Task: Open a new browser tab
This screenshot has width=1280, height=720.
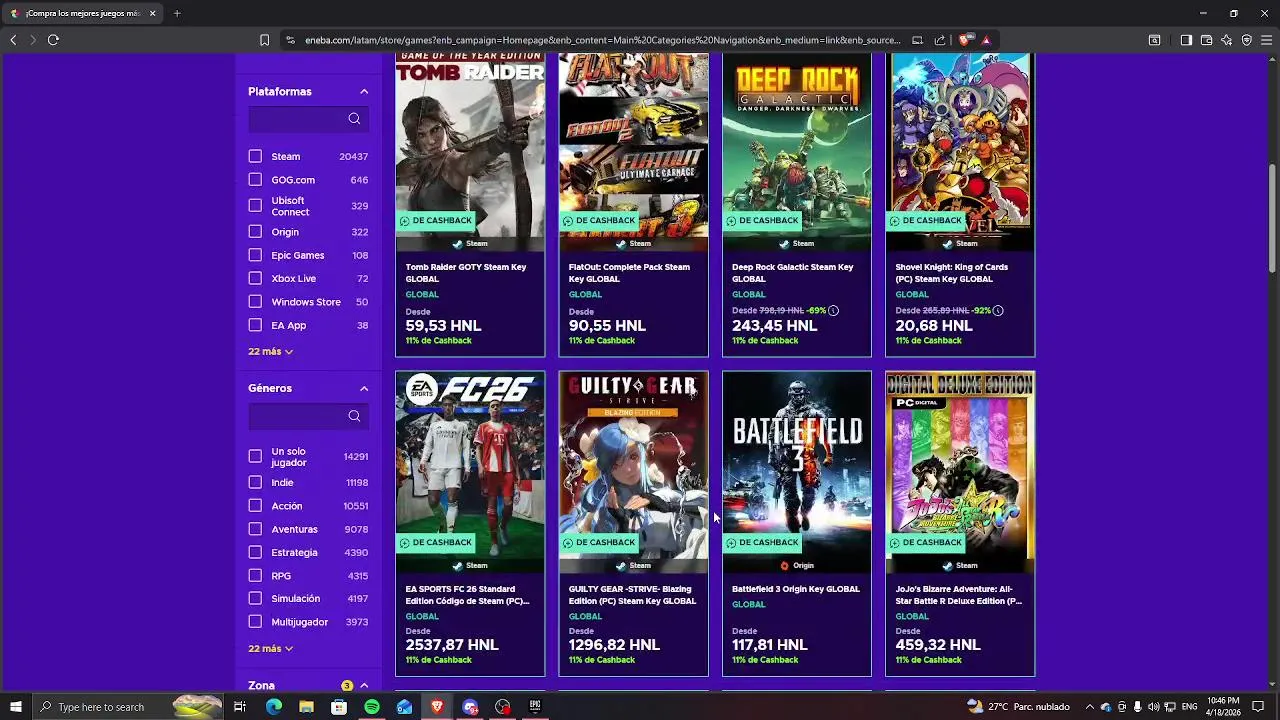Action: [x=177, y=13]
